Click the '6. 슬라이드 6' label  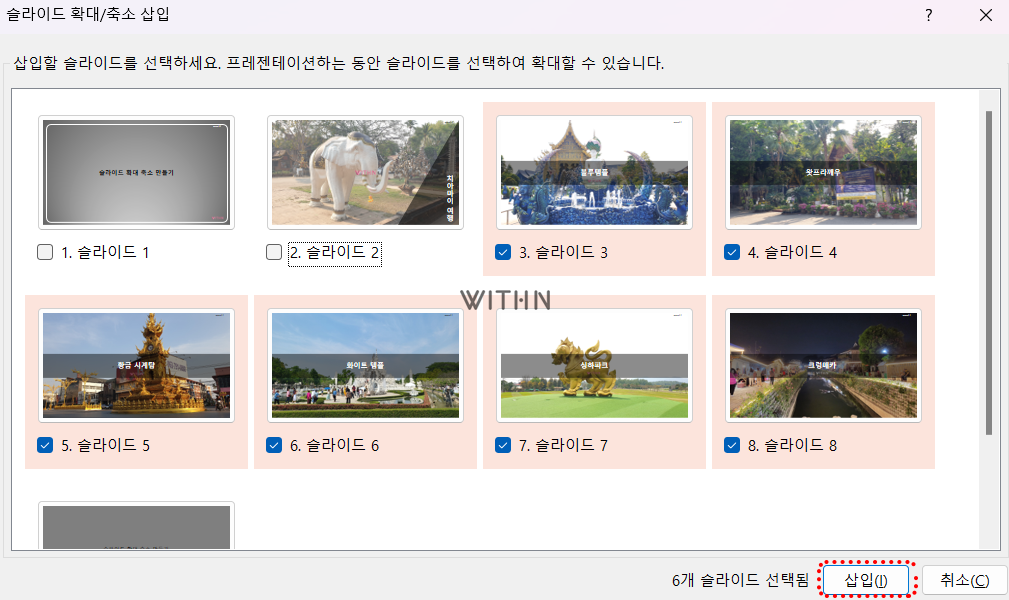coord(335,445)
